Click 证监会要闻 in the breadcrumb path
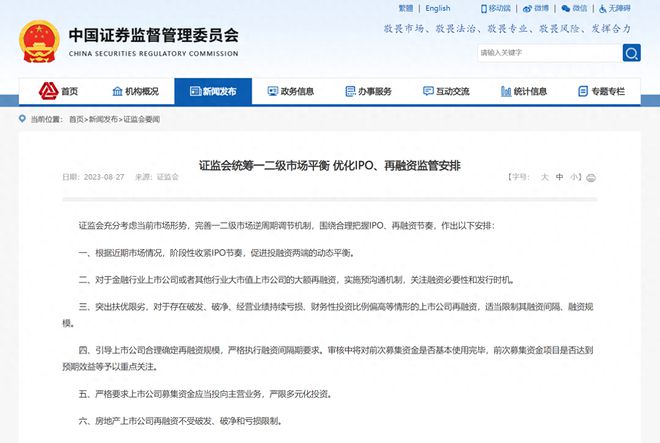660x443 pixels. pyautogui.click(x=141, y=119)
